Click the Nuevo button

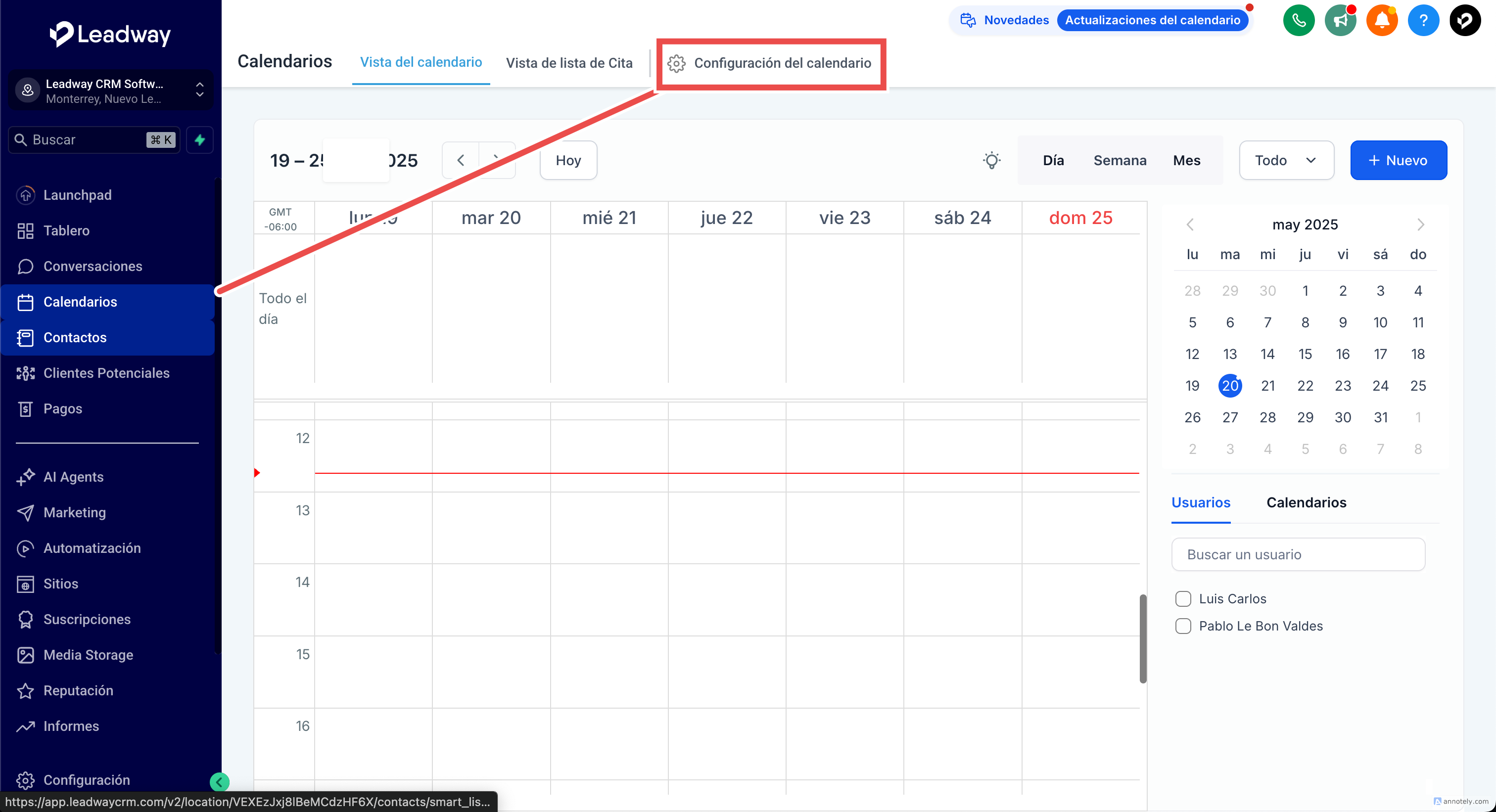pos(1398,160)
